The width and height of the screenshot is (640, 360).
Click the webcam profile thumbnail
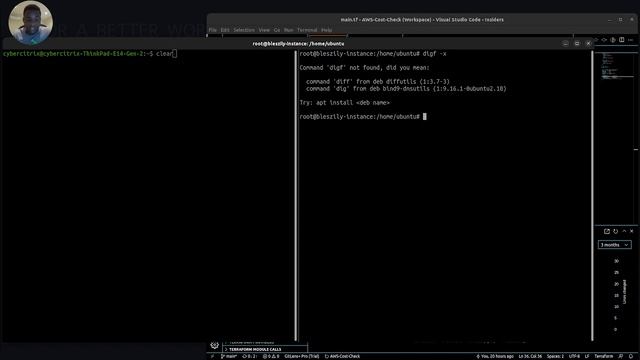(31, 22)
